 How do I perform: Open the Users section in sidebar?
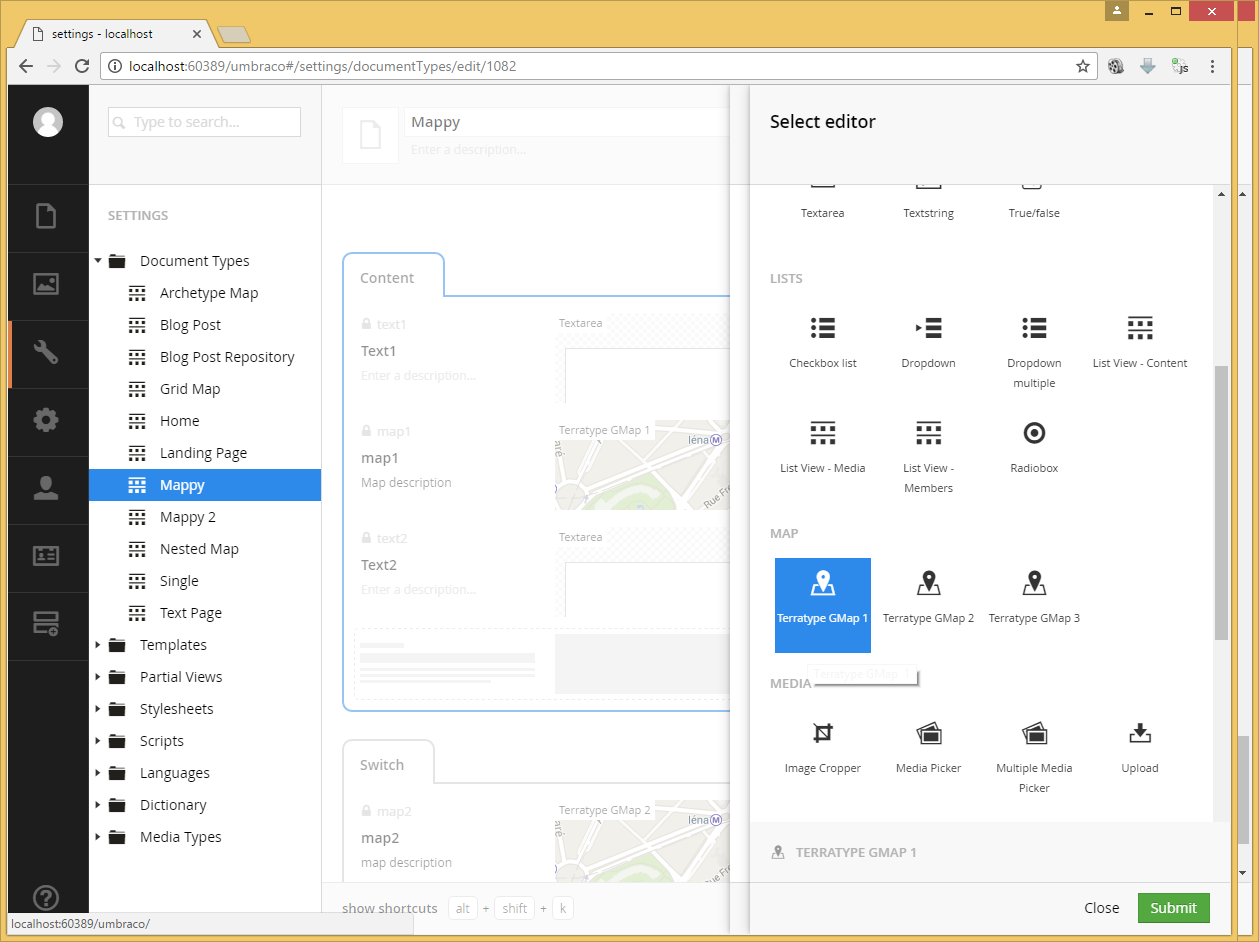(46, 489)
